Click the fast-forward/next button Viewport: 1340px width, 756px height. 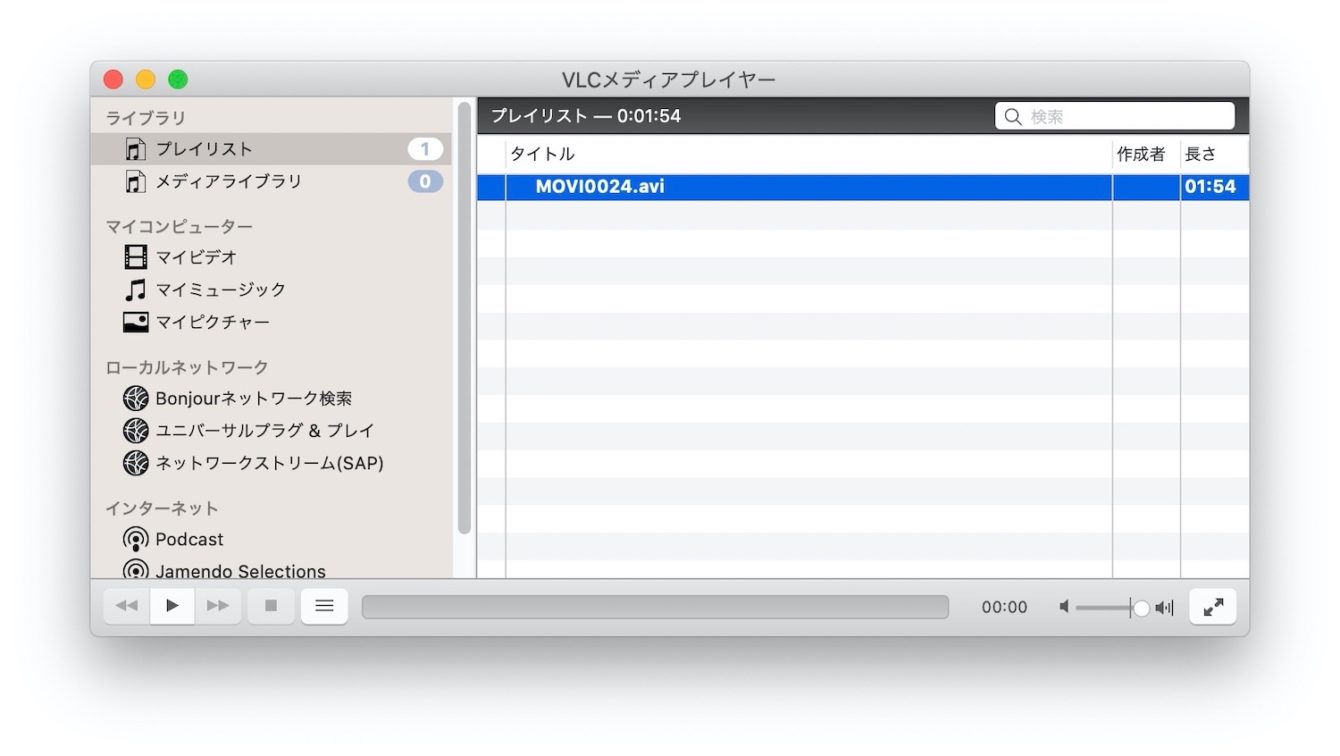pos(217,606)
